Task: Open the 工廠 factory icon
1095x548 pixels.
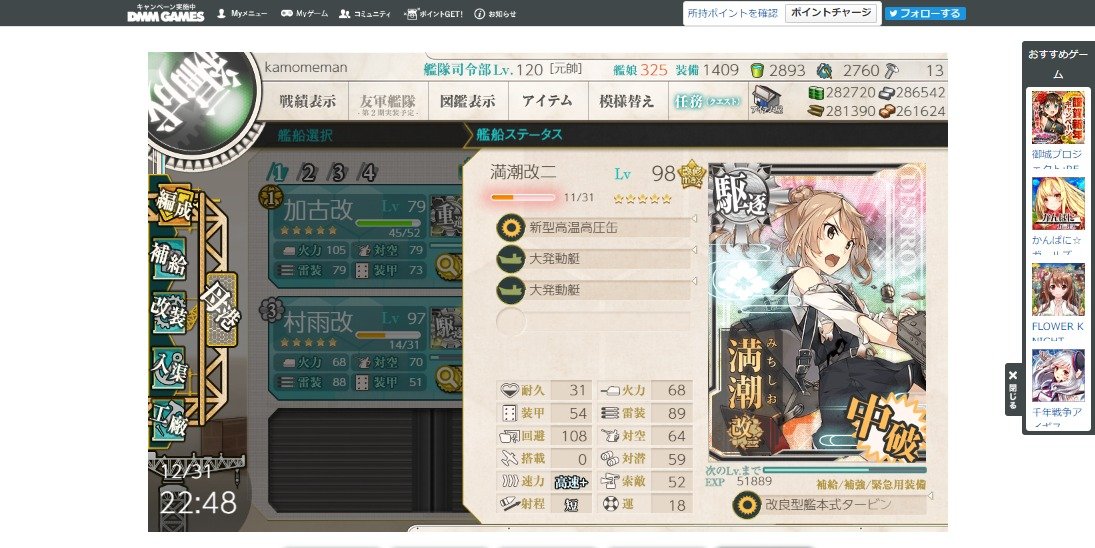Action: [x=168, y=420]
